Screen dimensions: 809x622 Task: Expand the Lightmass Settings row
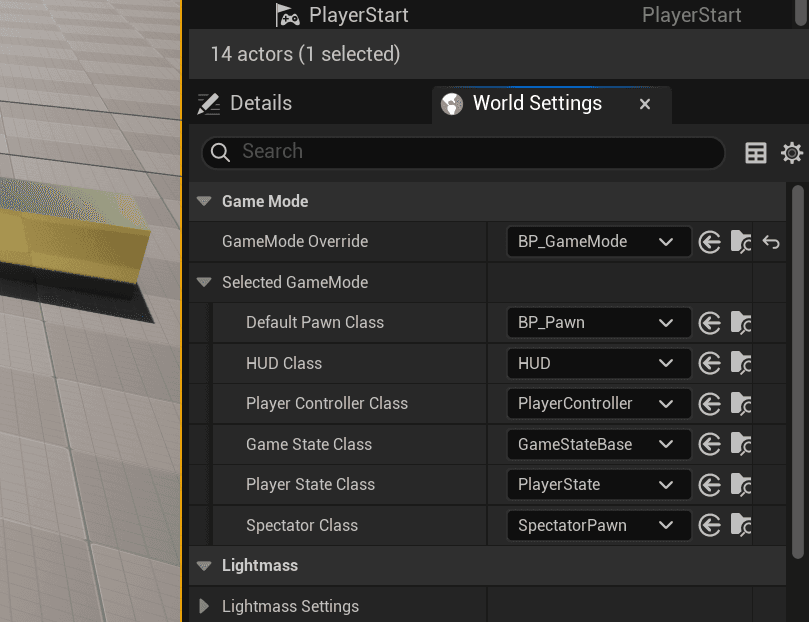click(x=204, y=606)
